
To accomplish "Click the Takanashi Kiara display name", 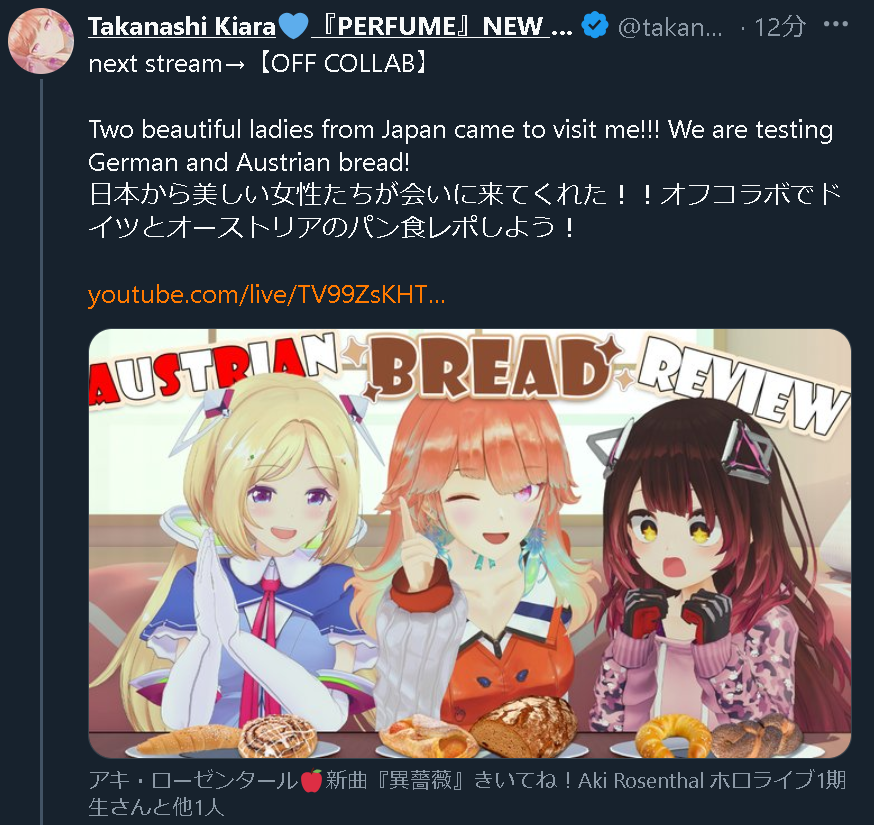I will (182, 27).
